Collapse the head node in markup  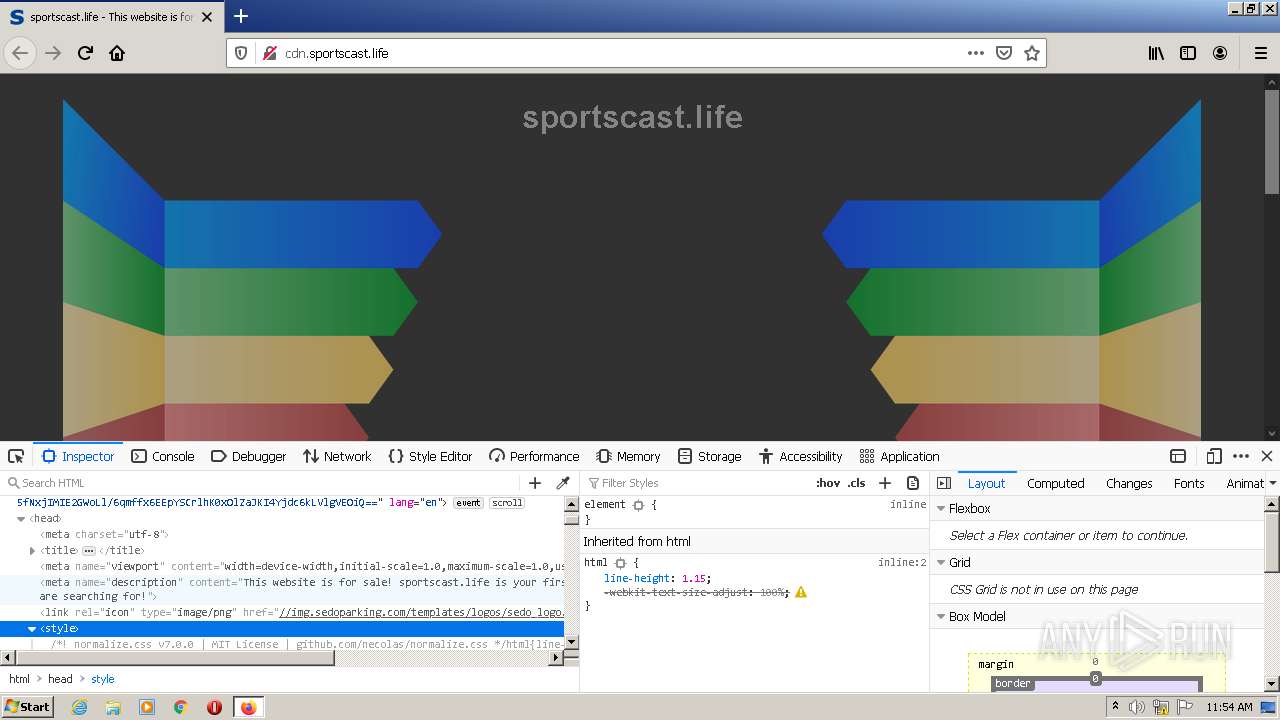coord(21,519)
